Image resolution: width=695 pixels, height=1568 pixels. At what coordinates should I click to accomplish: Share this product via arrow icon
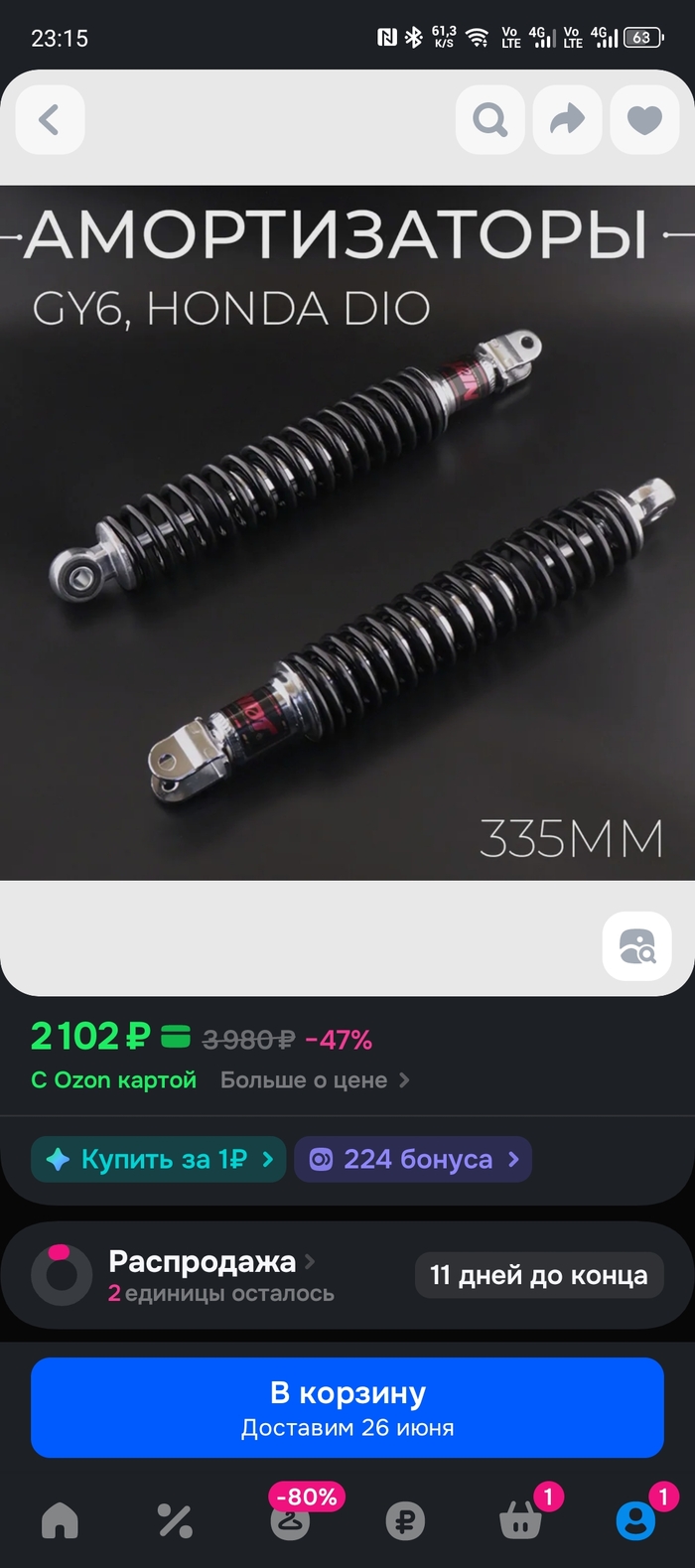pos(568,120)
